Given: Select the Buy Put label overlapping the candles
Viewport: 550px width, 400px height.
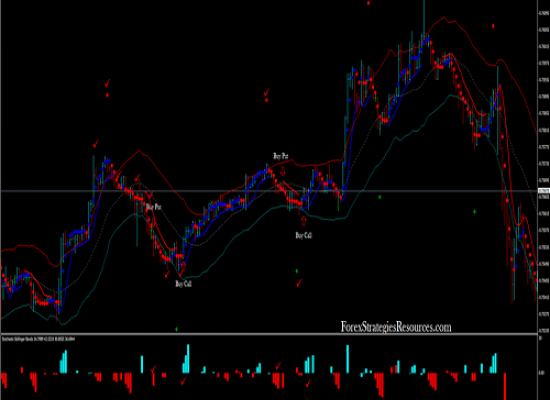Looking at the screenshot, I should 154,207.
